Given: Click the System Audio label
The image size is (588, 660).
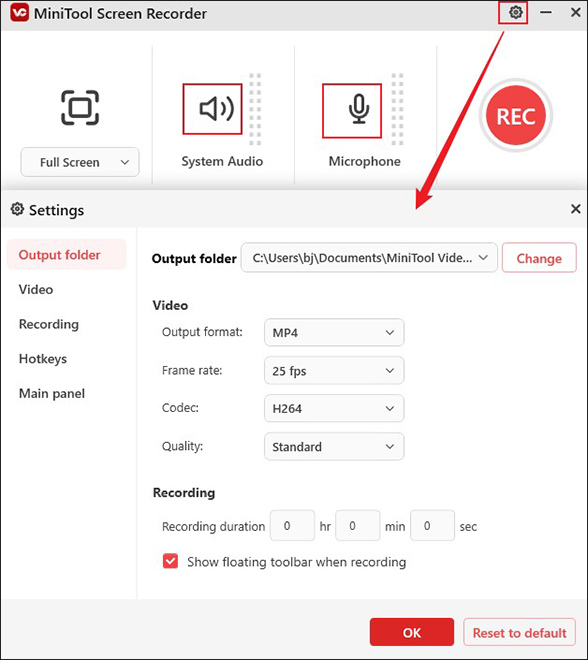Looking at the screenshot, I should point(222,161).
